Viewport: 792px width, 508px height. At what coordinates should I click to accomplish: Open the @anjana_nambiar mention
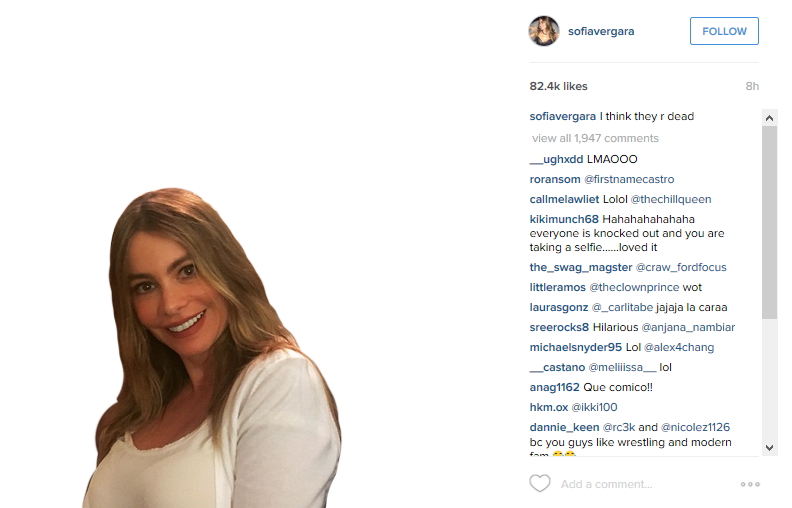coord(688,327)
